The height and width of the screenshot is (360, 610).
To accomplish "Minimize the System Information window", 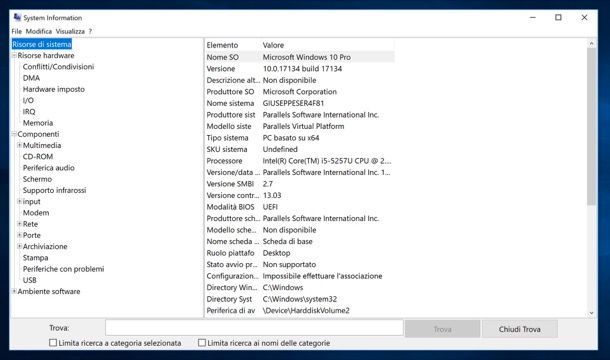I will tap(533, 18).
